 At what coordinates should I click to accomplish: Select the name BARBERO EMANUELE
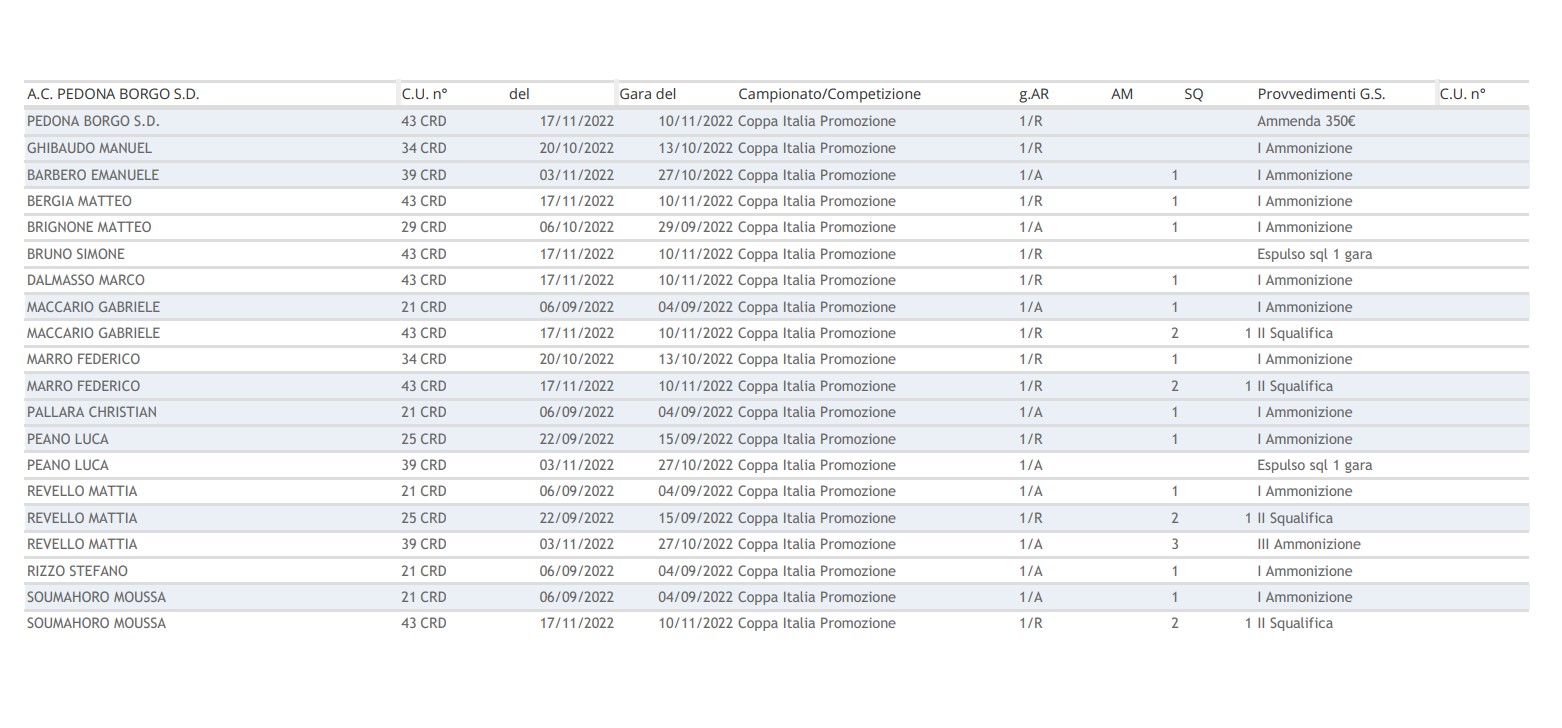tap(92, 175)
